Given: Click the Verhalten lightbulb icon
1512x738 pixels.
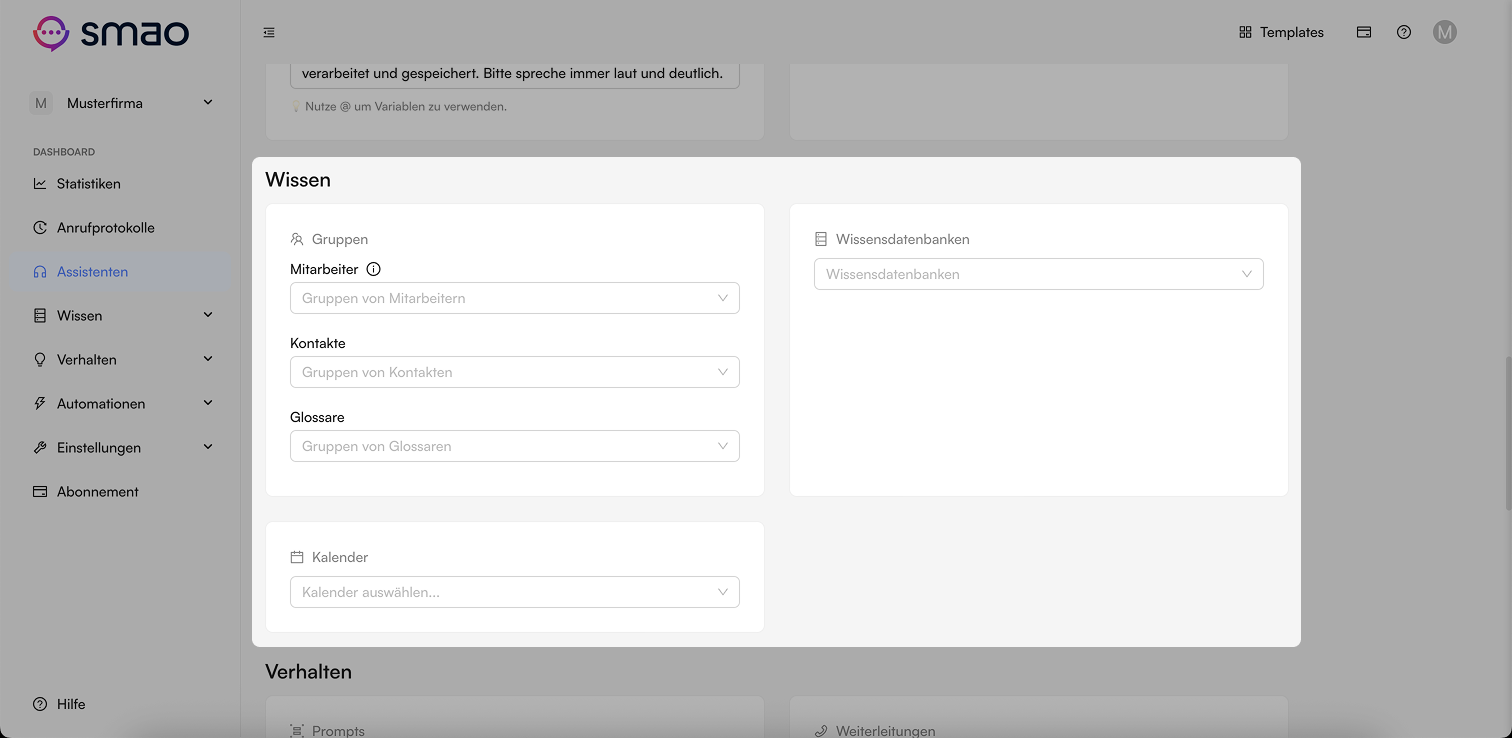Looking at the screenshot, I should pos(40,360).
